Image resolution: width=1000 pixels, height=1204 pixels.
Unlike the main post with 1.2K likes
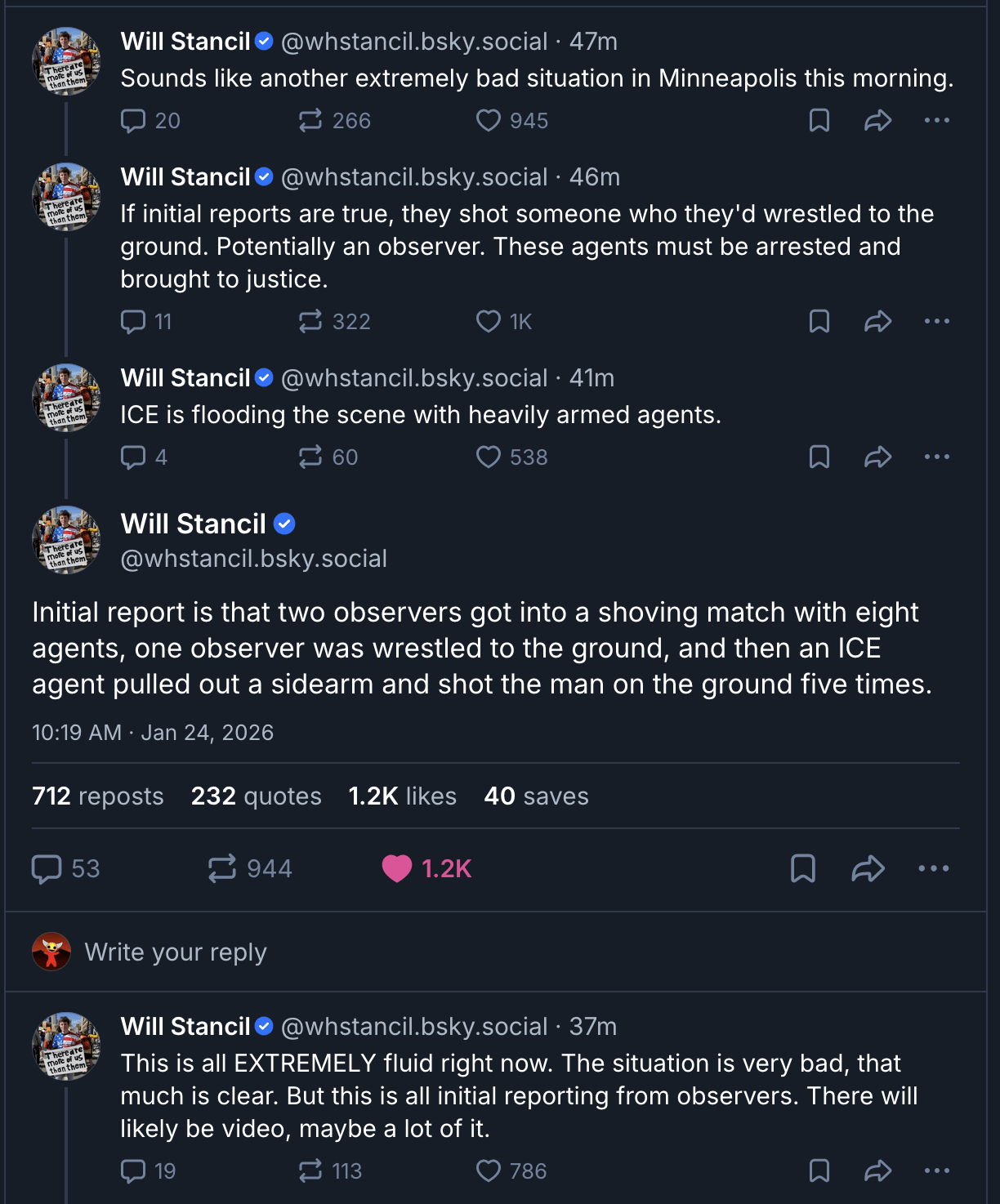(397, 868)
